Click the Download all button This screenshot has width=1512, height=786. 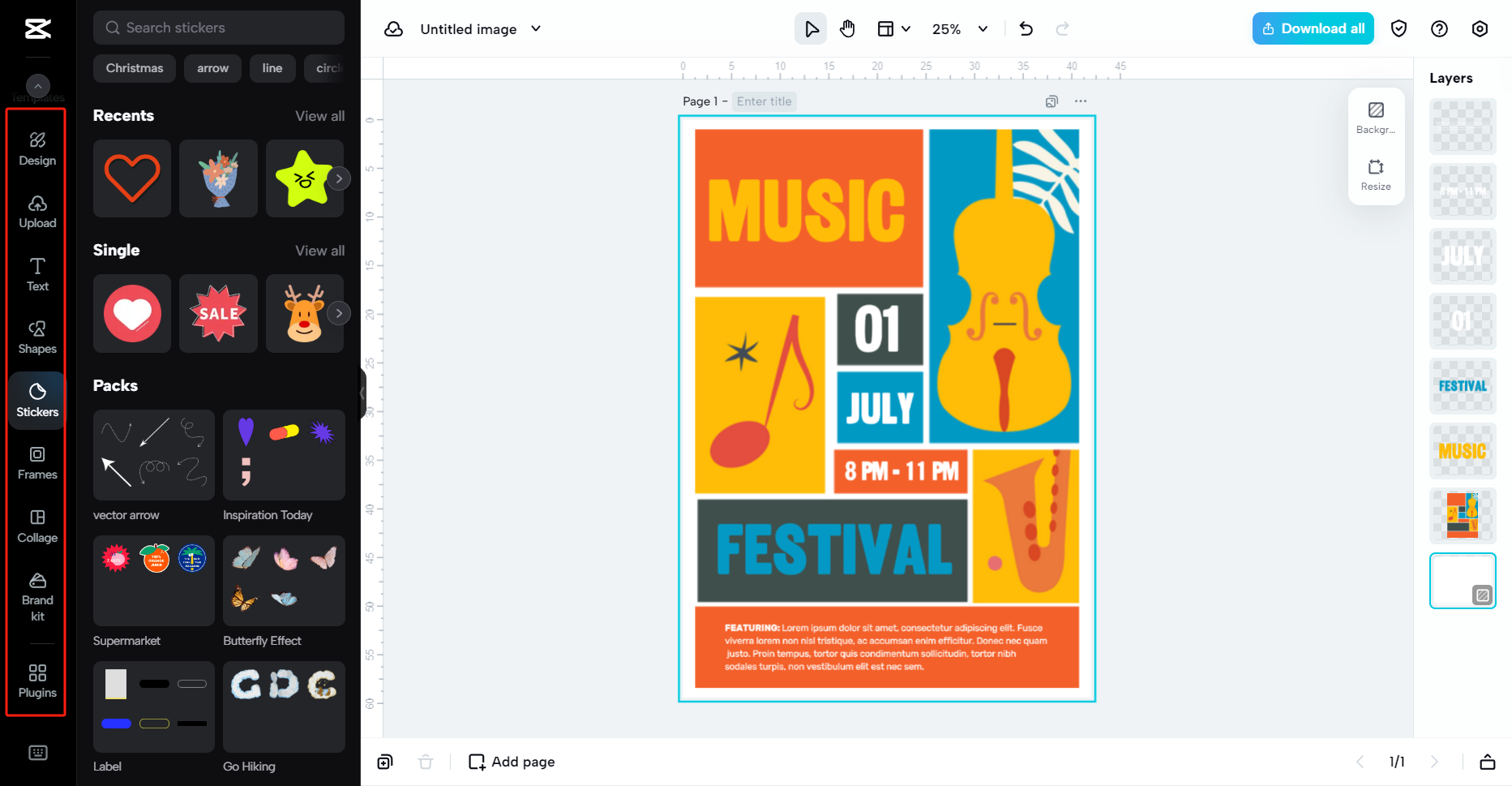pos(1313,28)
